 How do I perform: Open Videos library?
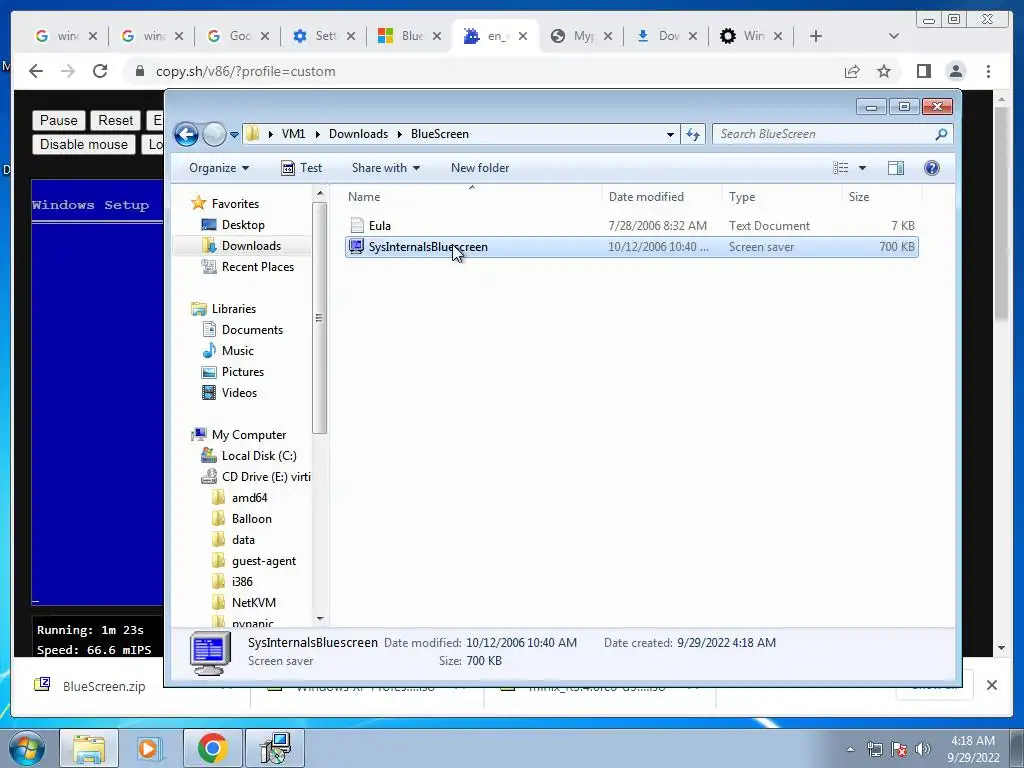tap(229, 392)
